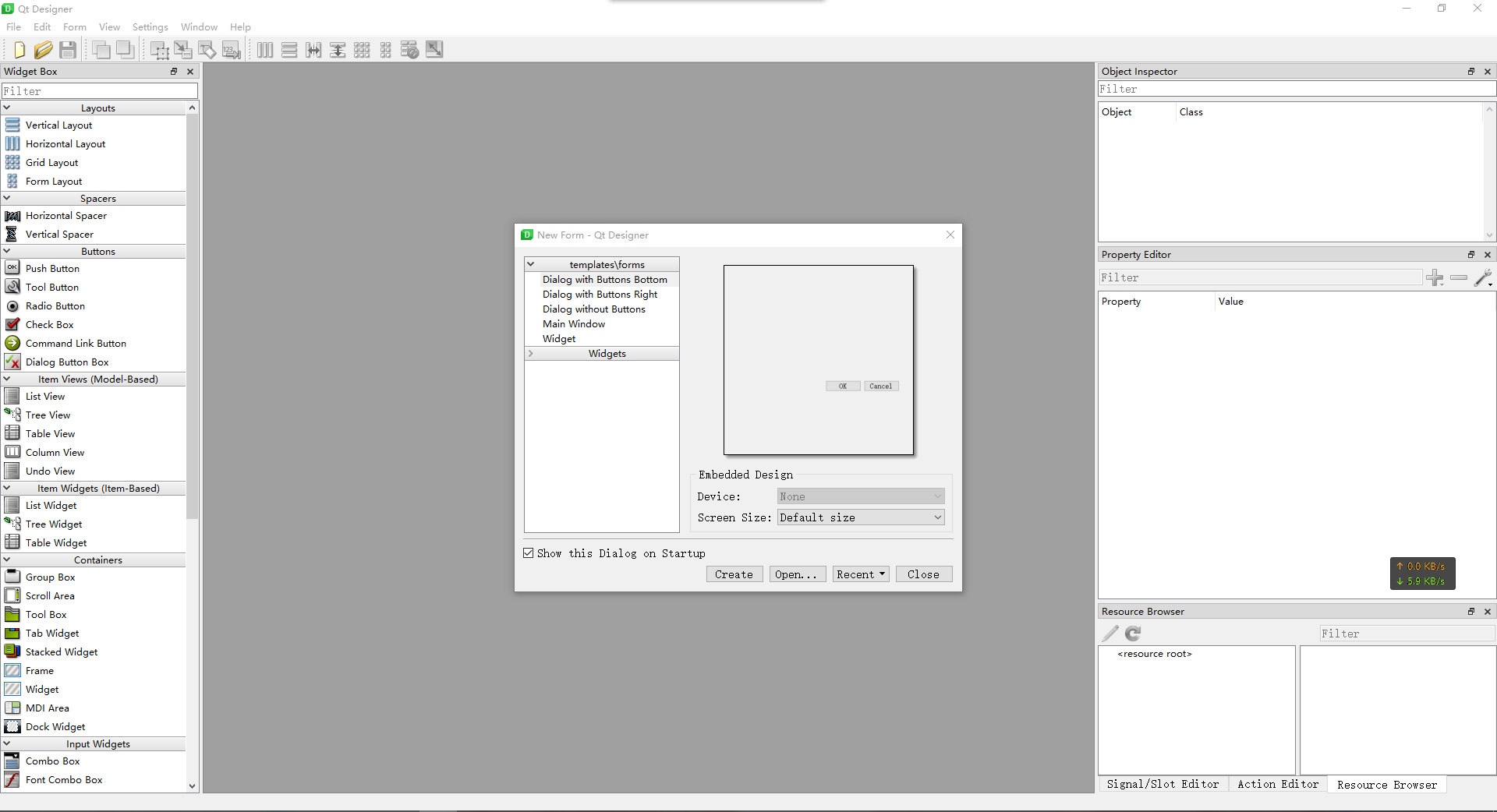Click the Property Editor add property plus icon
The height and width of the screenshot is (812, 1497).
click(1435, 277)
